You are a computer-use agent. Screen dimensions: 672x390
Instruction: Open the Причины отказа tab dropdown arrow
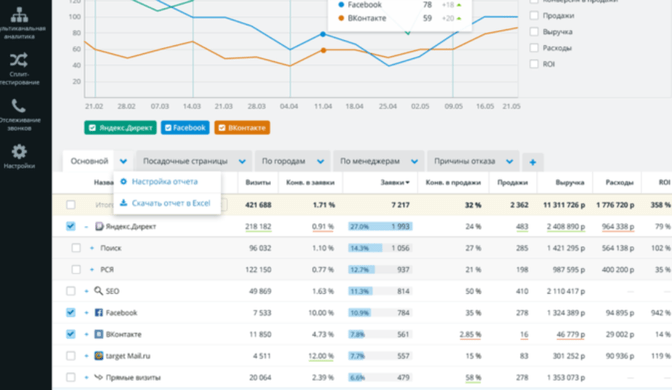click(510, 162)
